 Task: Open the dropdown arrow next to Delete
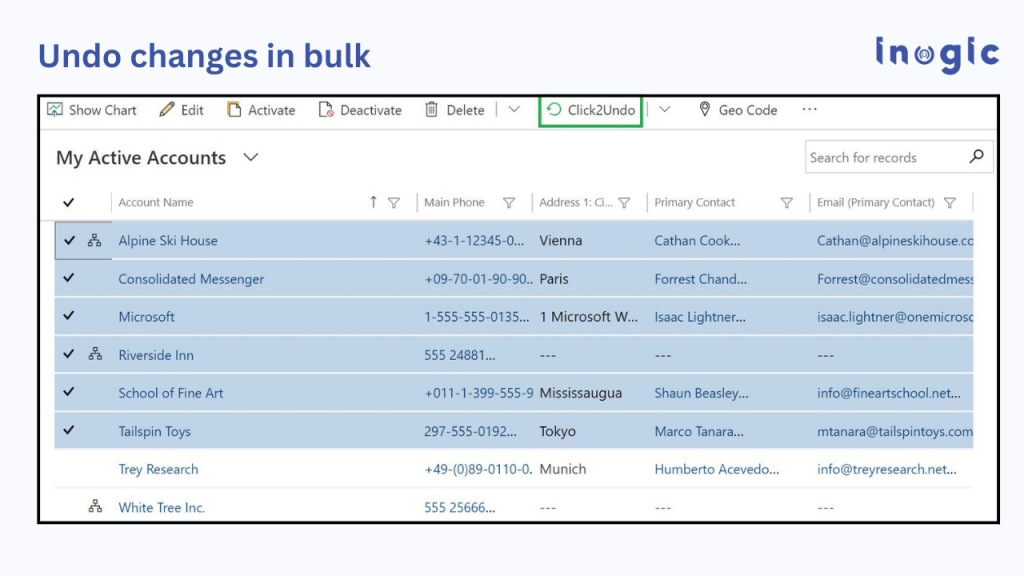(x=514, y=110)
